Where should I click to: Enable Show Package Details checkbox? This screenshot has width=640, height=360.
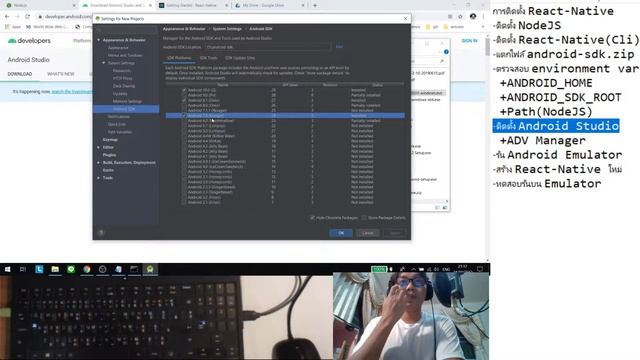[364, 218]
